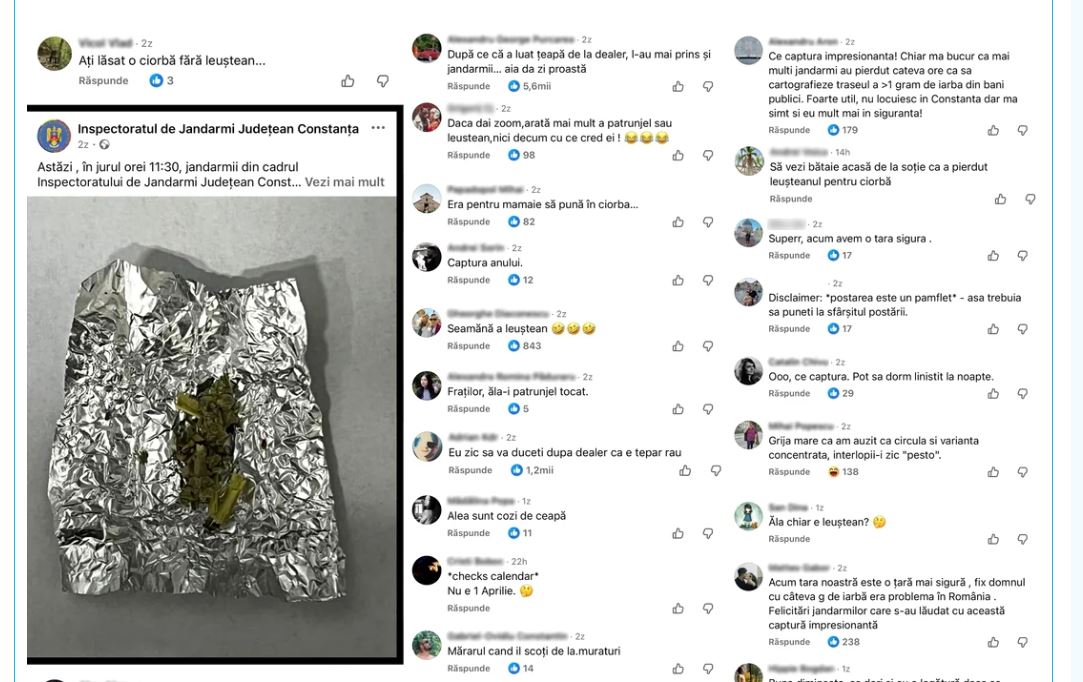Like "Ați lăsat o ciorbă fără leuștean" comment
The height and width of the screenshot is (682, 1083).
click(x=347, y=81)
